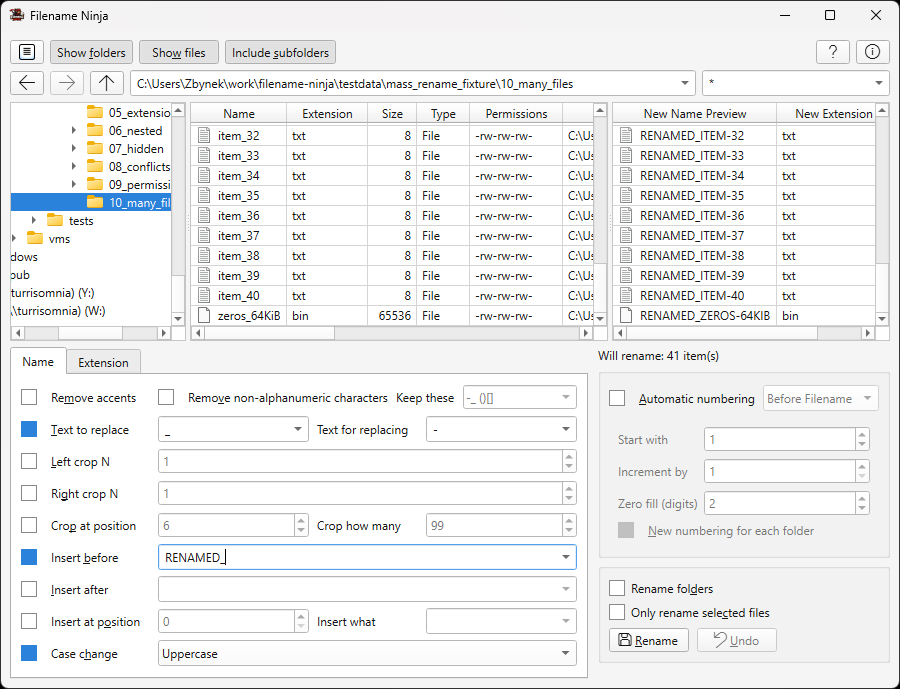
Task: Increase the Crop at position value
Action: 301,521
